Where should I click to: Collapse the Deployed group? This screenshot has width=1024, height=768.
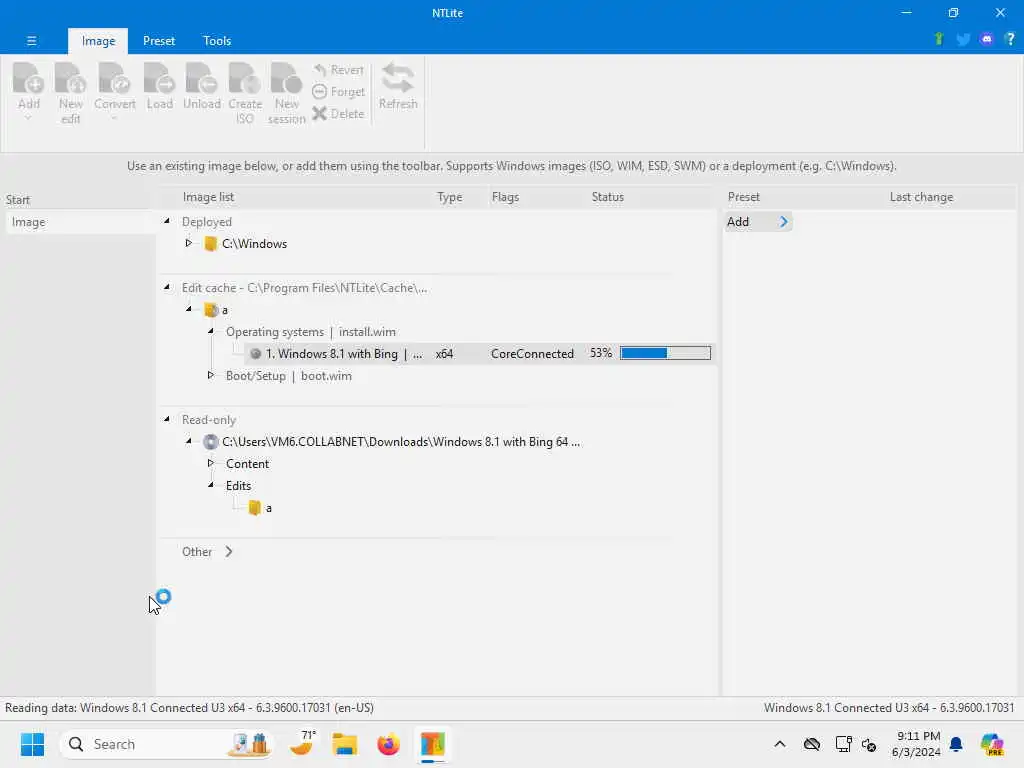167,221
